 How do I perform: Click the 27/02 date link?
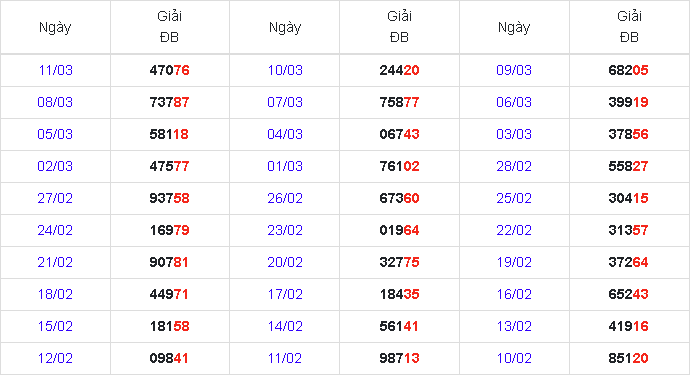pos(55,199)
